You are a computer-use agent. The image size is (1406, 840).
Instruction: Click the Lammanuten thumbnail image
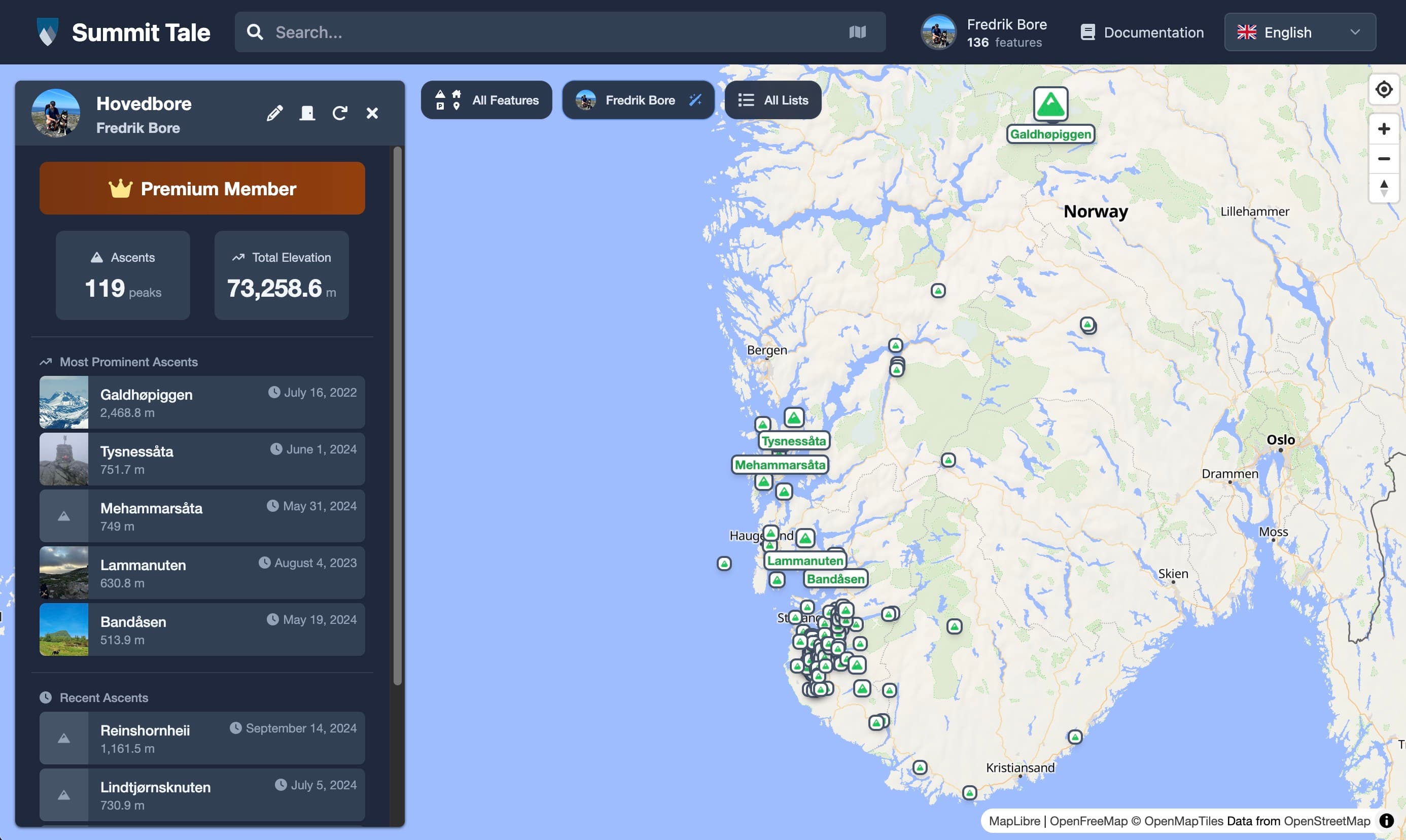(x=64, y=573)
